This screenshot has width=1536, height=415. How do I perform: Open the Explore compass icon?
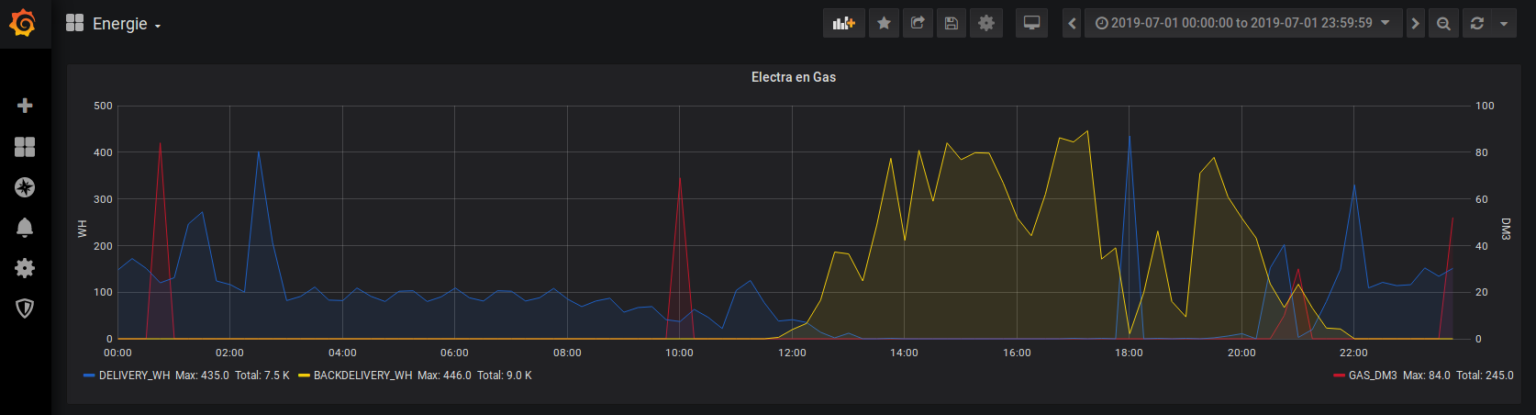pos(25,187)
